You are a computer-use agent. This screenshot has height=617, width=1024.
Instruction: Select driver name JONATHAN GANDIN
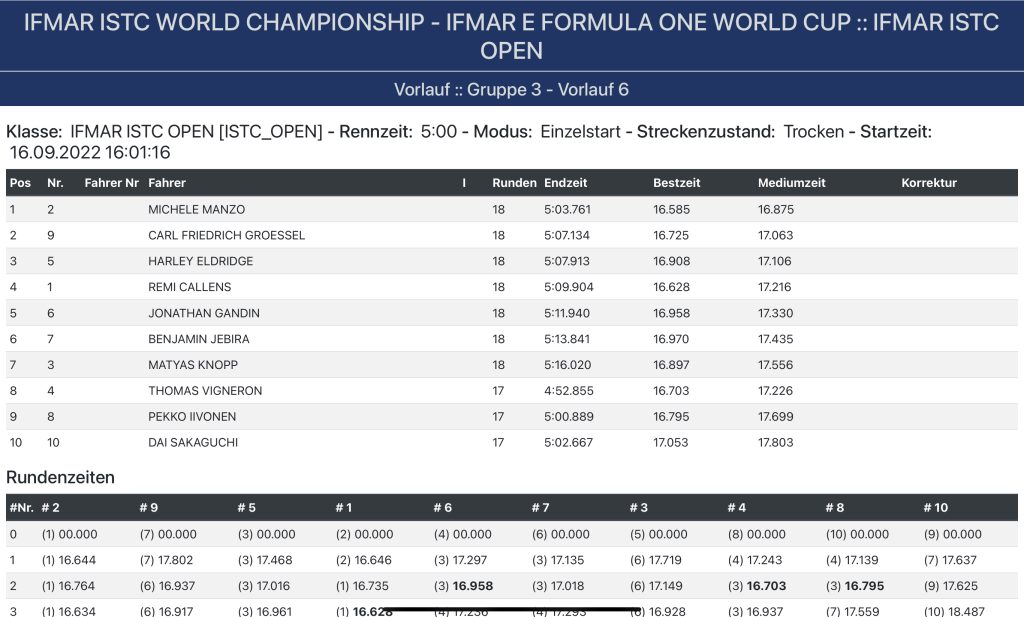pos(204,313)
